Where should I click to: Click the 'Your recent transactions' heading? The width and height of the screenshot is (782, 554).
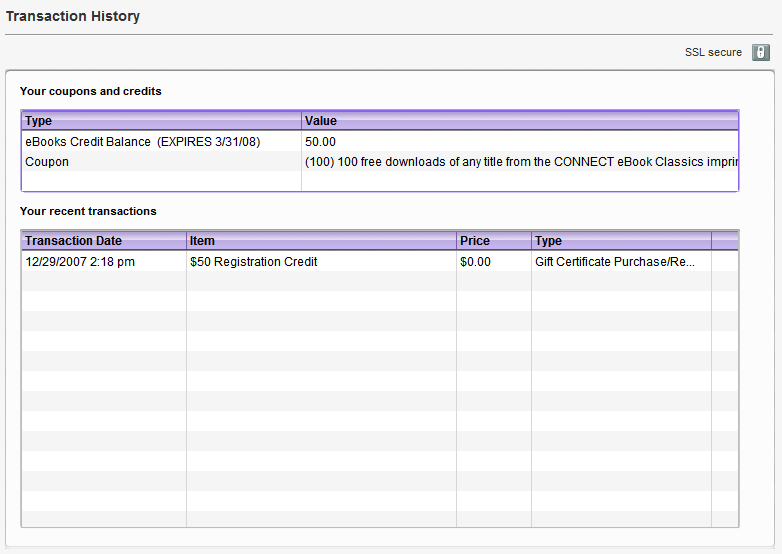pyautogui.click(x=88, y=211)
